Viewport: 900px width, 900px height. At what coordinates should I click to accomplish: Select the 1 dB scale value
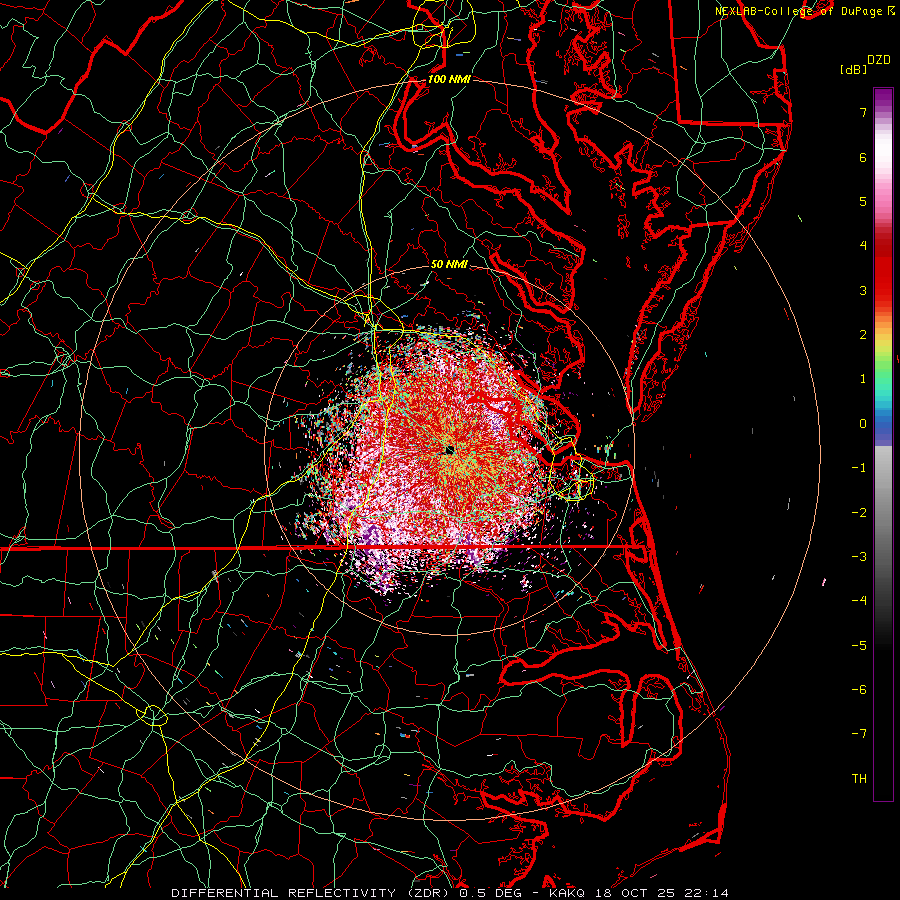pyautogui.click(x=863, y=379)
